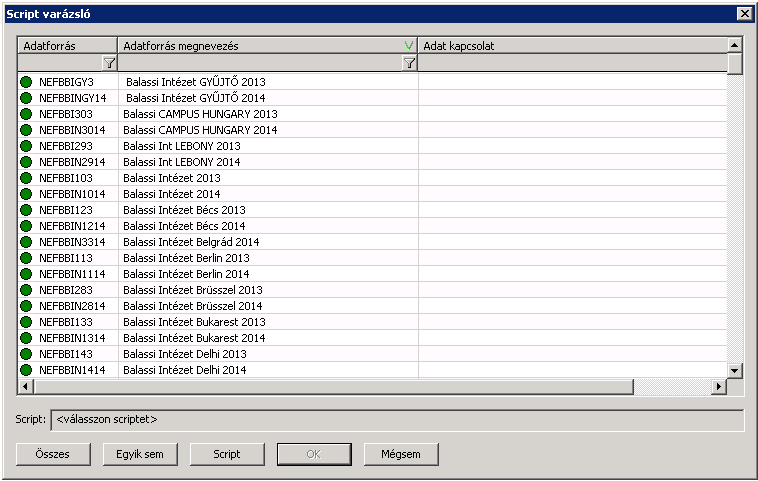Select row Balassi Intézet Bukarest 2014
Screen dimensions: 758x481
point(373,338)
